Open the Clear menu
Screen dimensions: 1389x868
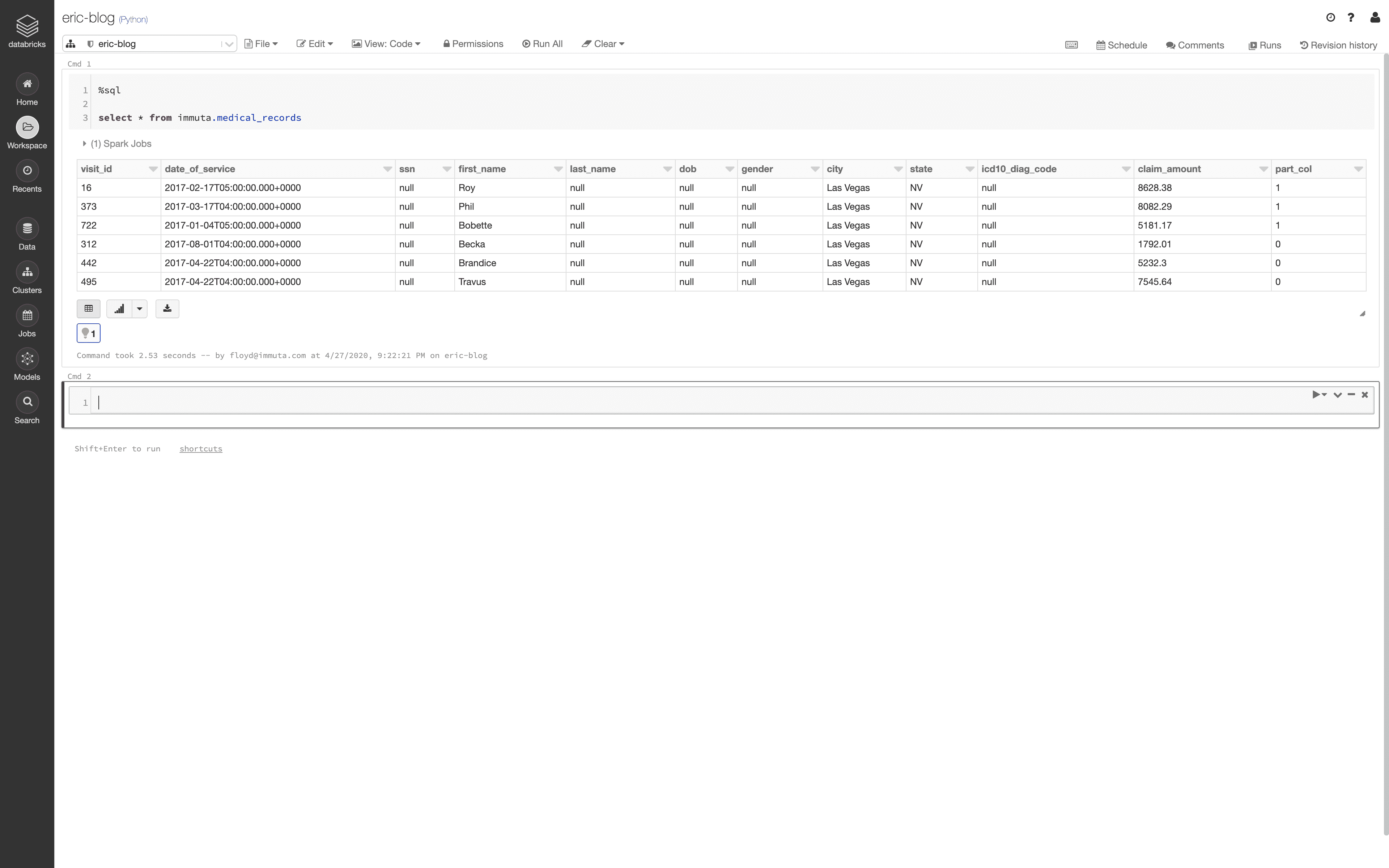click(x=603, y=44)
